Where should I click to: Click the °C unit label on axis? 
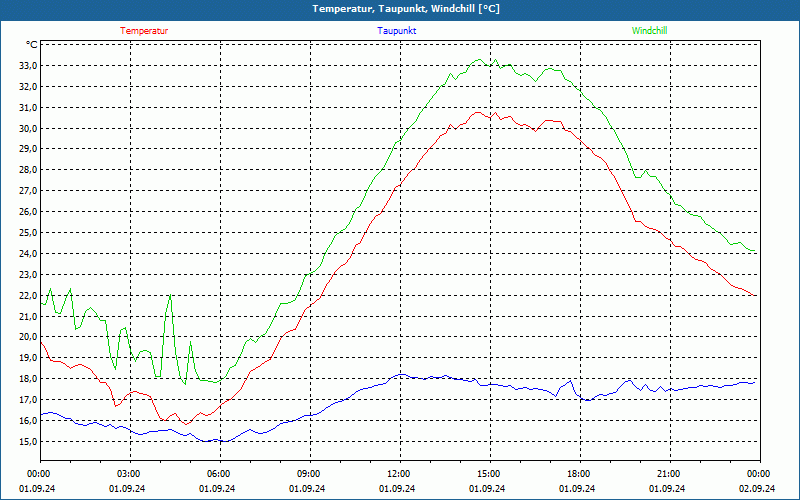click(x=31, y=45)
